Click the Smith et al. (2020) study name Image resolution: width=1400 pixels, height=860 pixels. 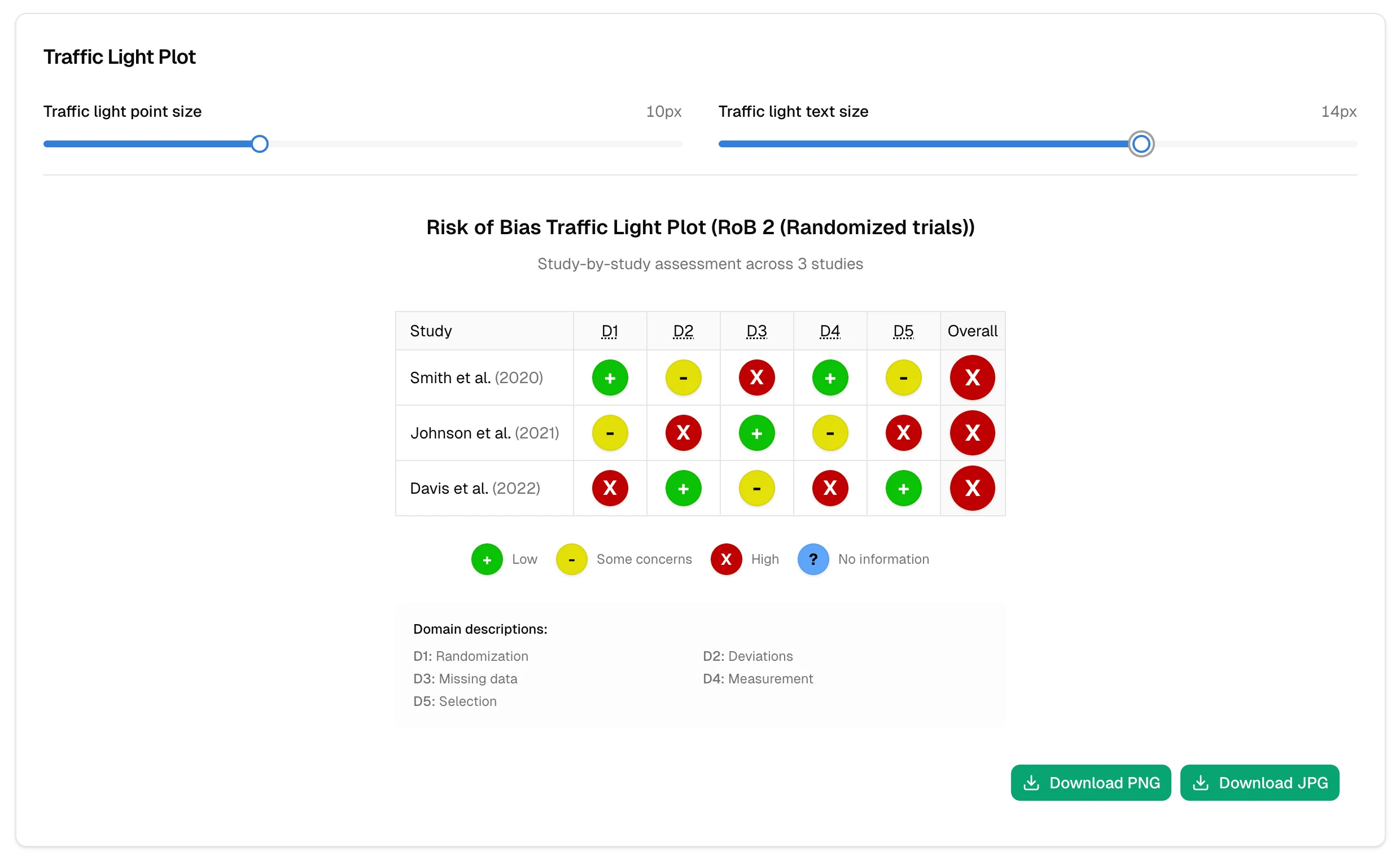476,378
